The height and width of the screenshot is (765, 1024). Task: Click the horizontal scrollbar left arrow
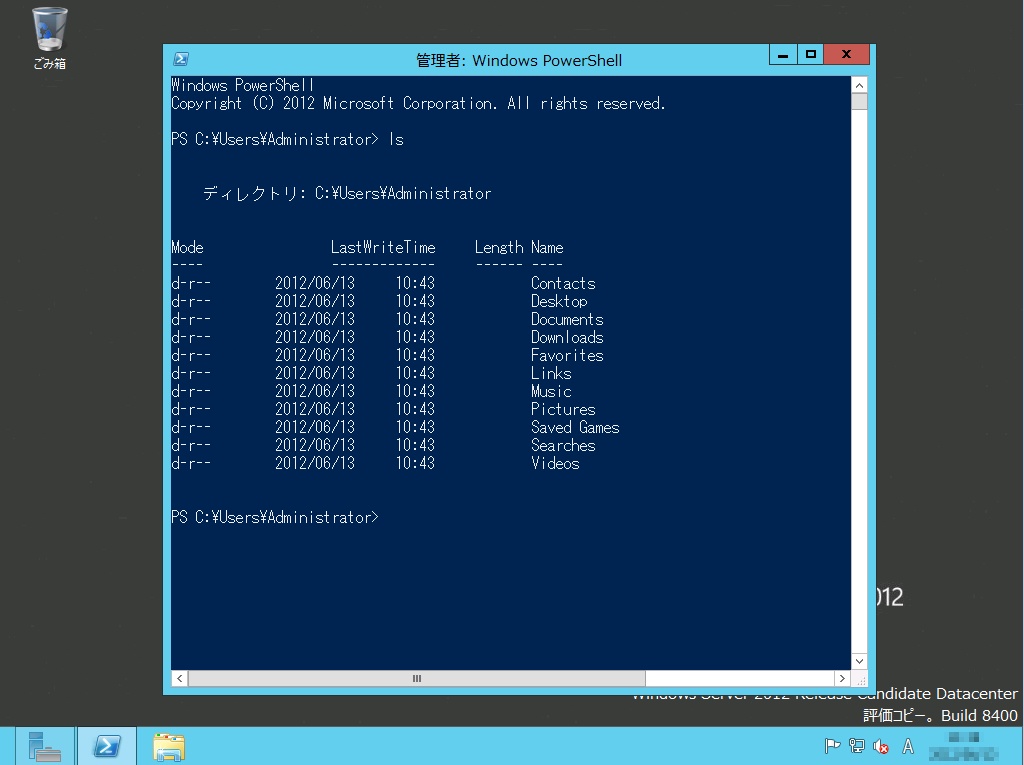pyautogui.click(x=180, y=678)
